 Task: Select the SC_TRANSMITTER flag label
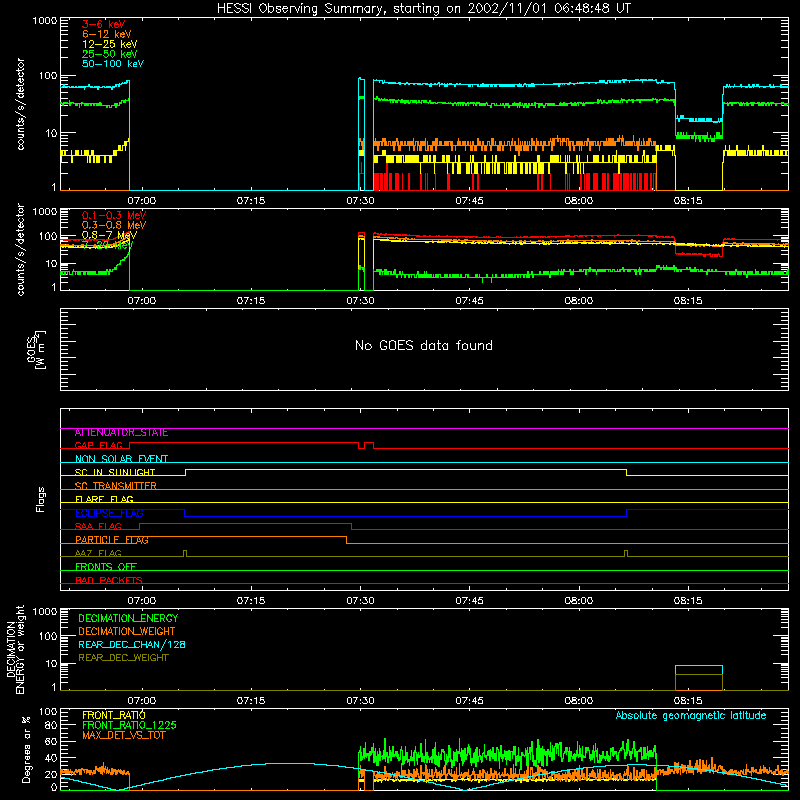coord(116,486)
